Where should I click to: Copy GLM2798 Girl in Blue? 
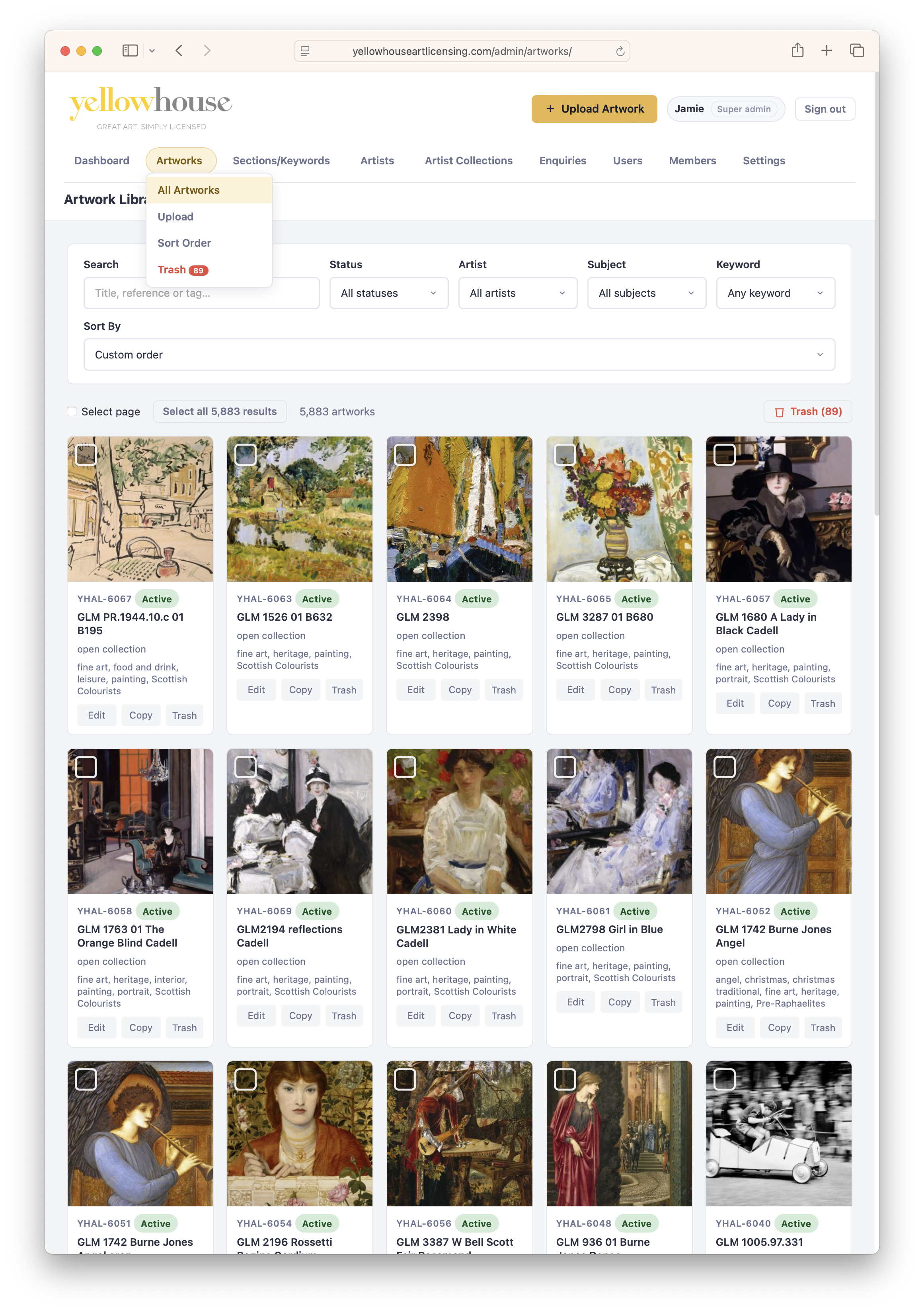pyautogui.click(x=620, y=1003)
